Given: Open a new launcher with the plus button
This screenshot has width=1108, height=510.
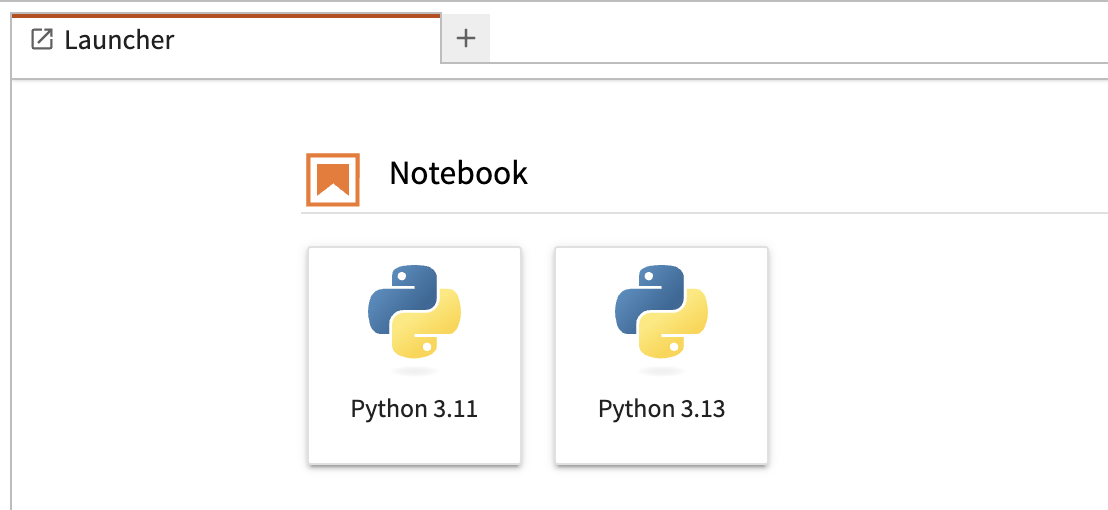Looking at the screenshot, I should pyautogui.click(x=466, y=39).
